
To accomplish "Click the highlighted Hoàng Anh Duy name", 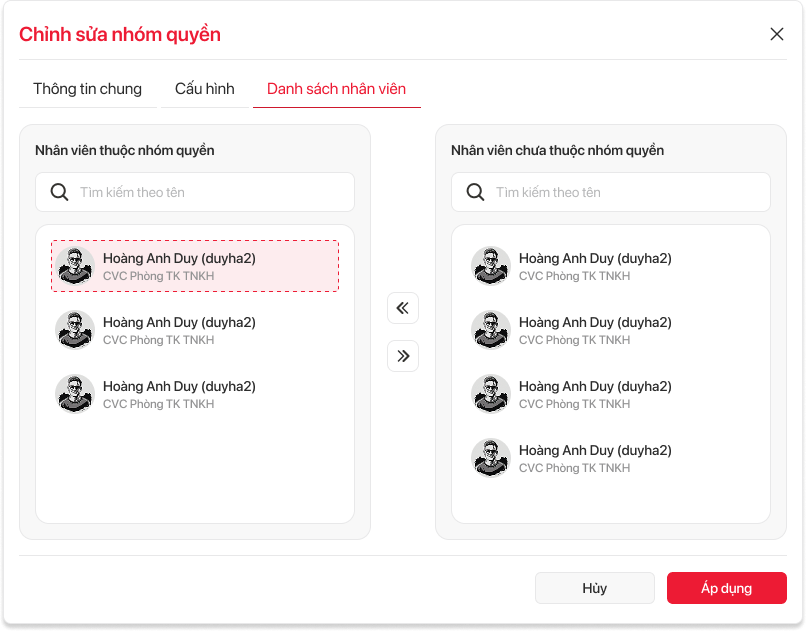I will coord(179,258).
